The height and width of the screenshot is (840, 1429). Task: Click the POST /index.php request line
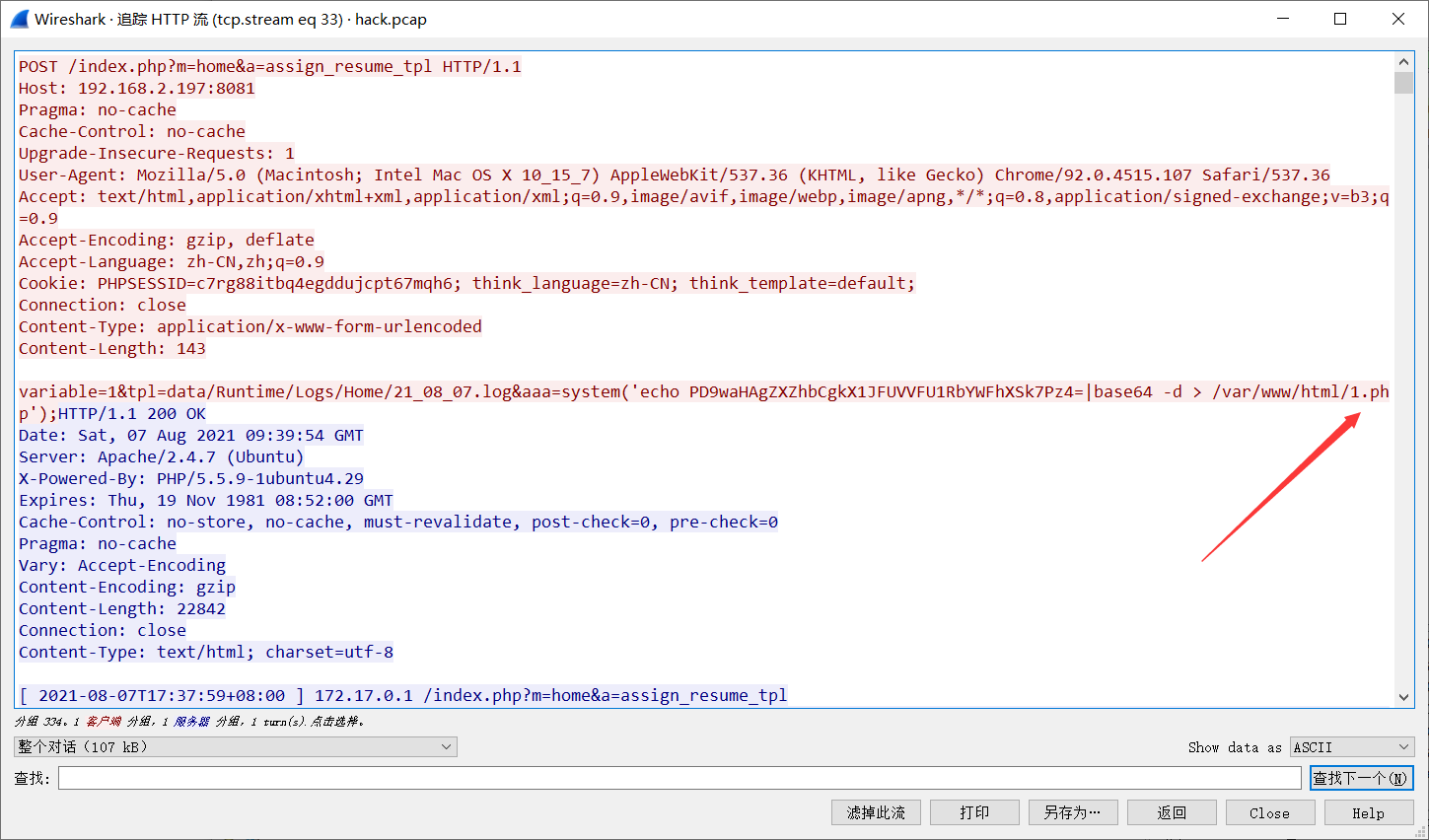point(270,66)
